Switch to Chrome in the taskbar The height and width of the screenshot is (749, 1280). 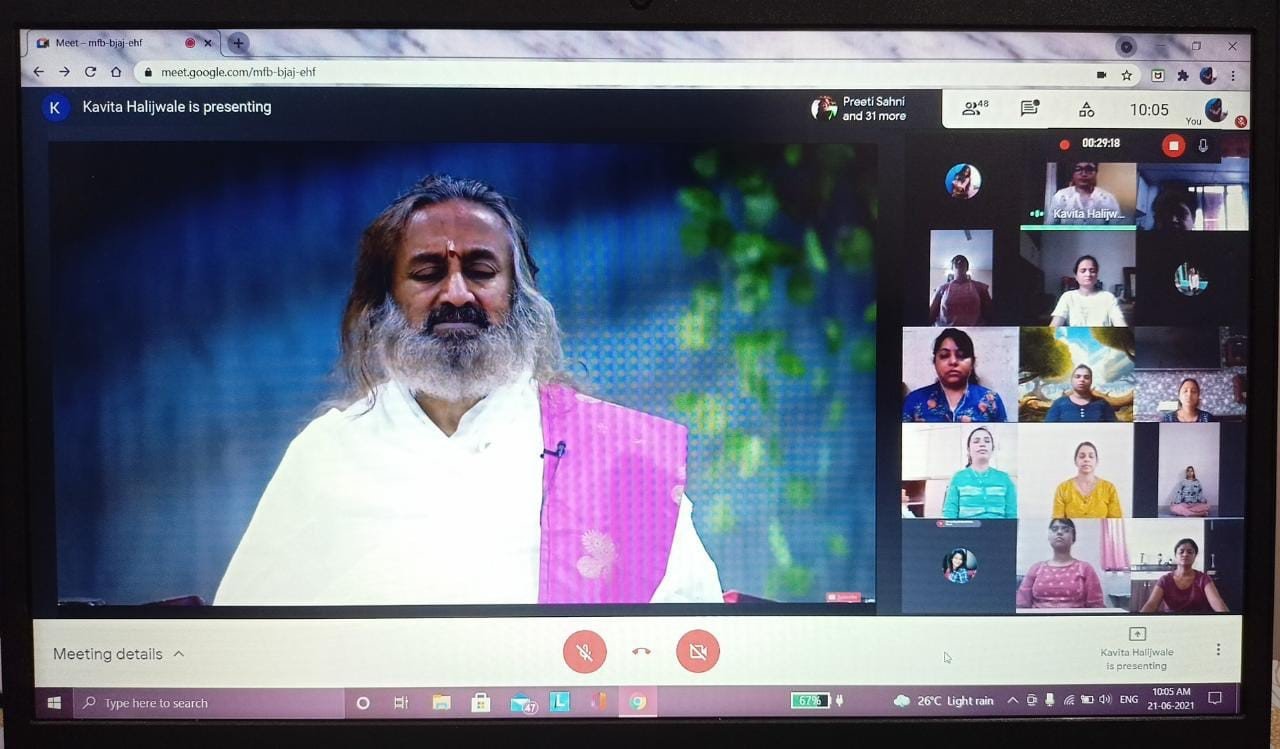[x=637, y=702]
